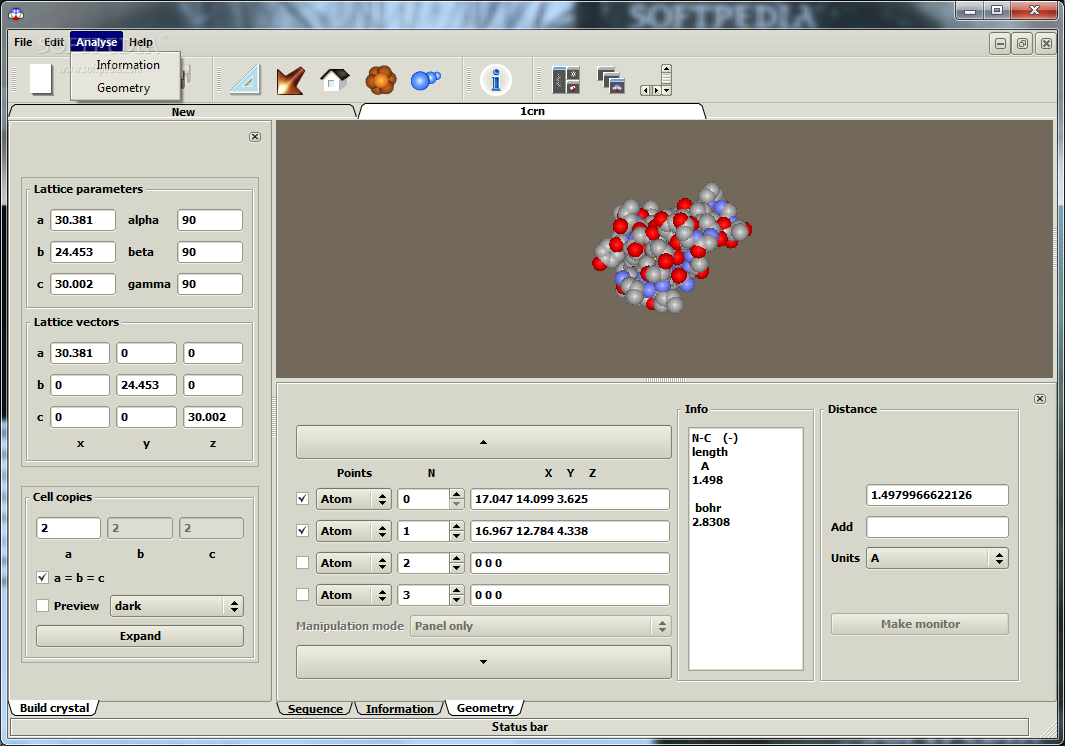Image resolution: width=1065 pixels, height=746 pixels.
Task: Open the Units dropdown showing A
Action: (937, 558)
